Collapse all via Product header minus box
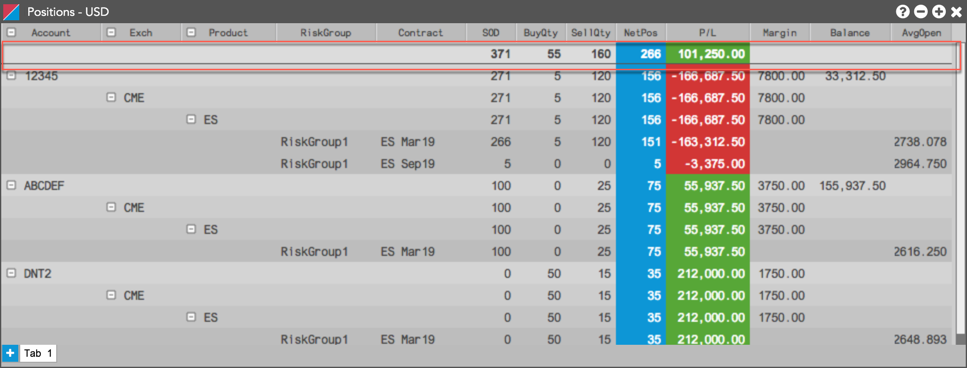This screenshot has width=967, height=368. [191, 32]
